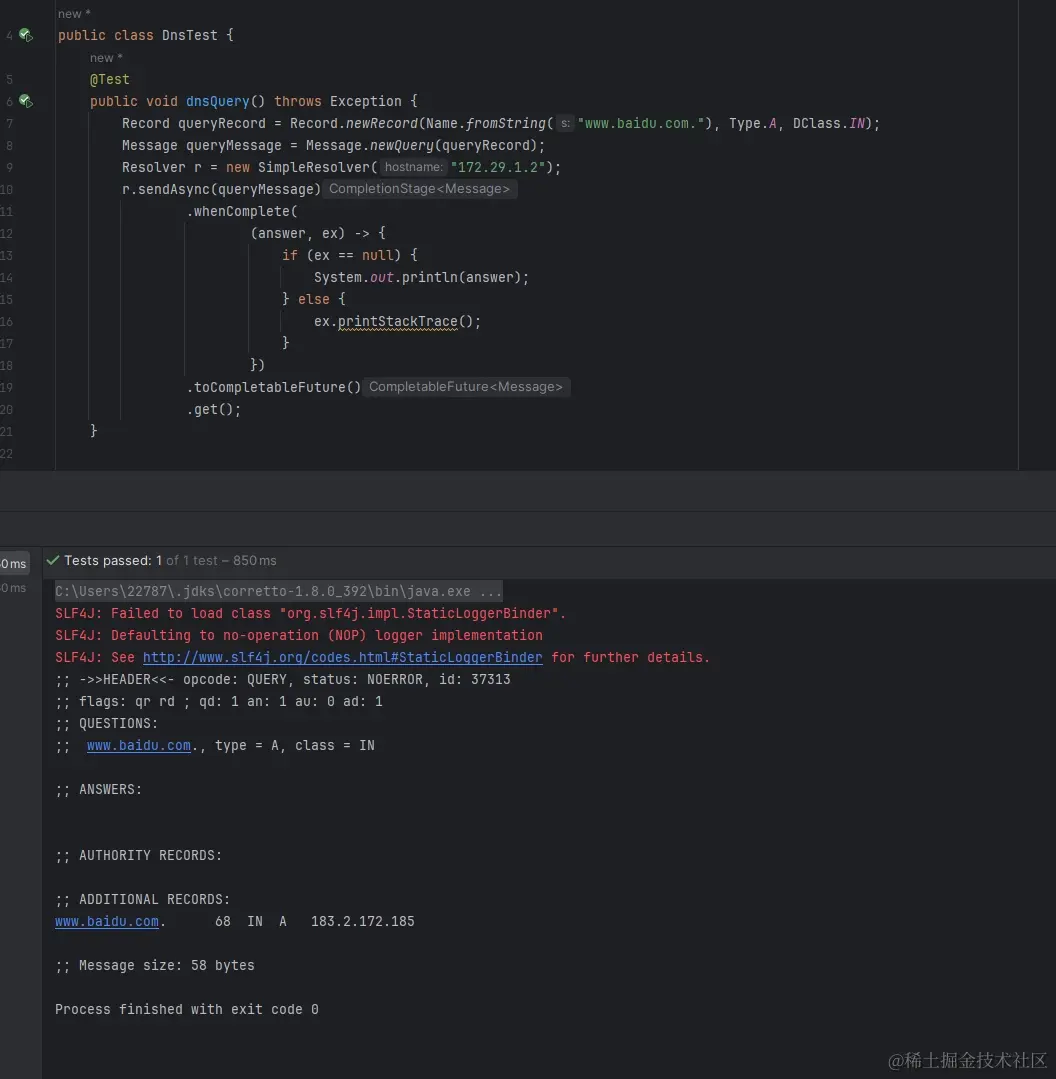Click the else keyword
The image size is (1056, 1079).
[314, 299]
